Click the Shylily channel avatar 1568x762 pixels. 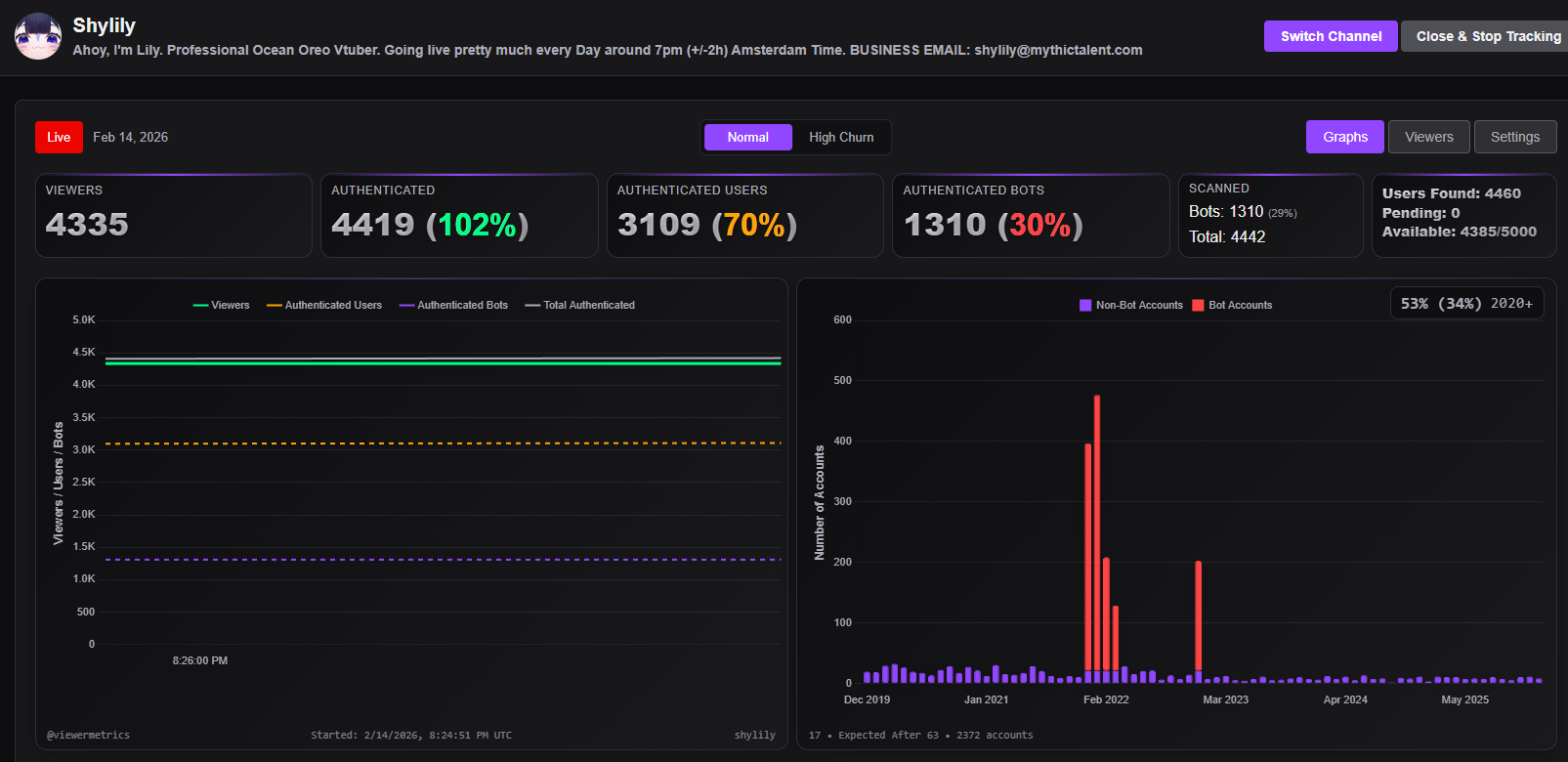pyautogui.click(x=38, y=36)
